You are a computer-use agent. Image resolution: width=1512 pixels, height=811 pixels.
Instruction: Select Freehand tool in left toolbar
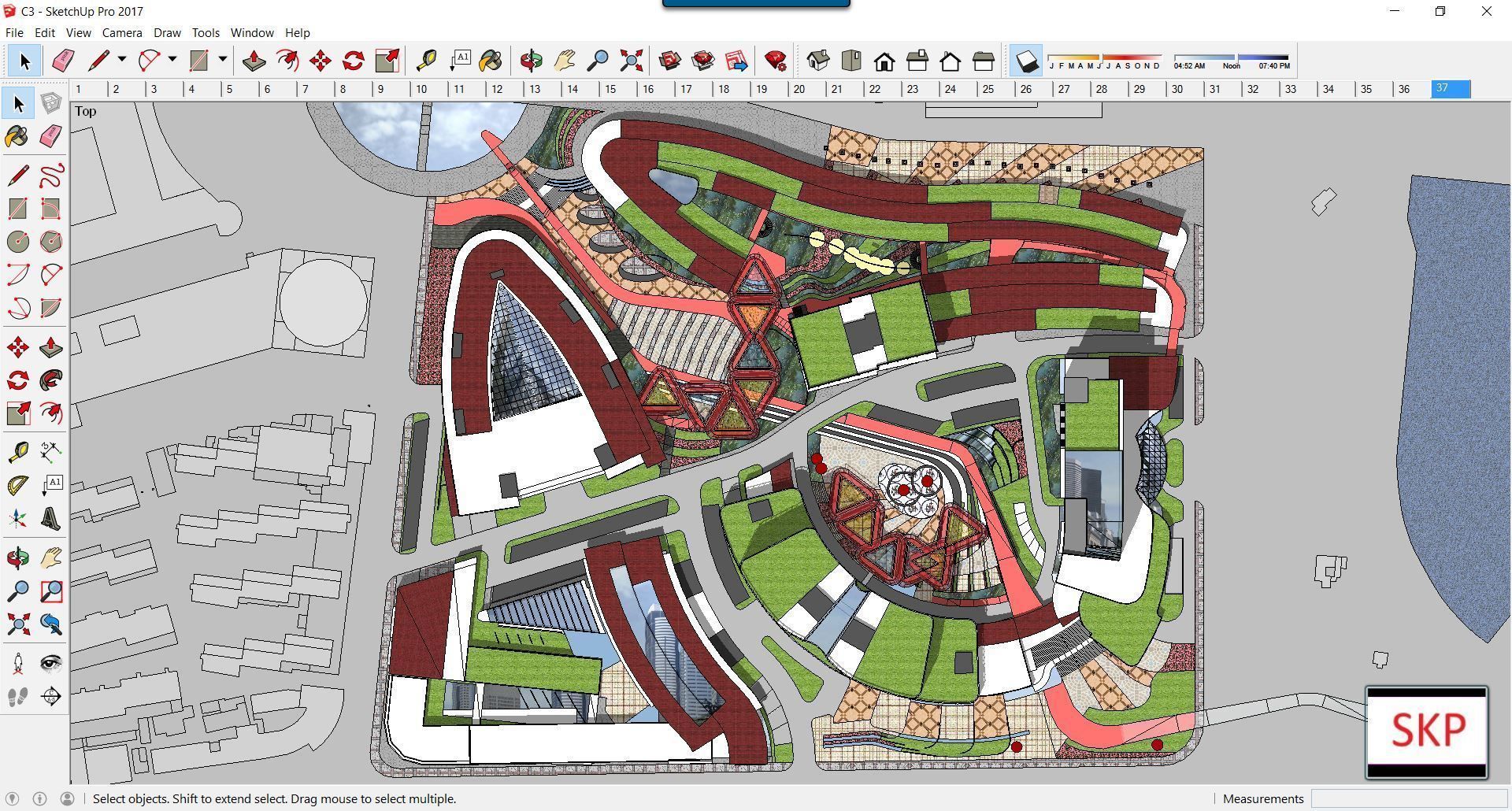pos(50,175)
